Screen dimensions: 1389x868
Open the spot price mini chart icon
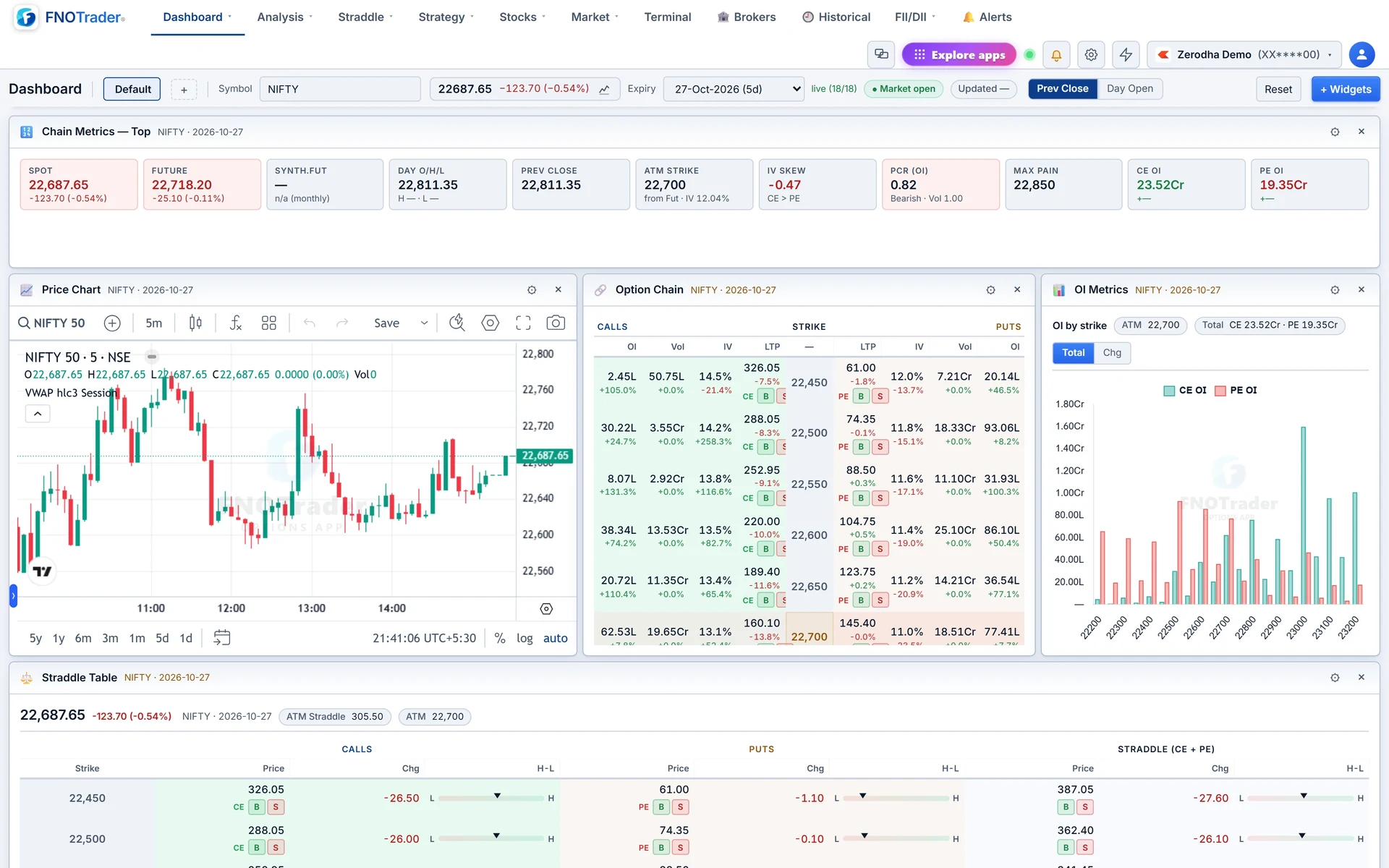[604, 90]
